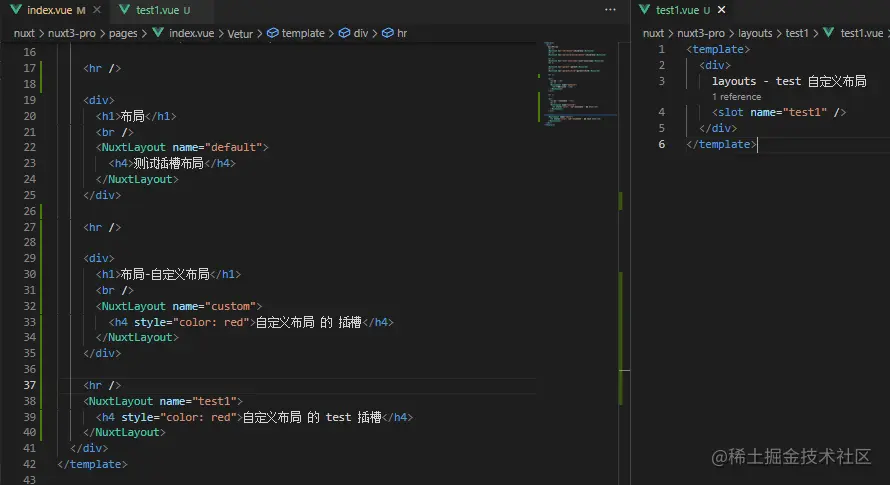Open the More Actions ellipsis menu
This screenshot has height=485, width=890.
pyautogui.click(x=610, y=10)
